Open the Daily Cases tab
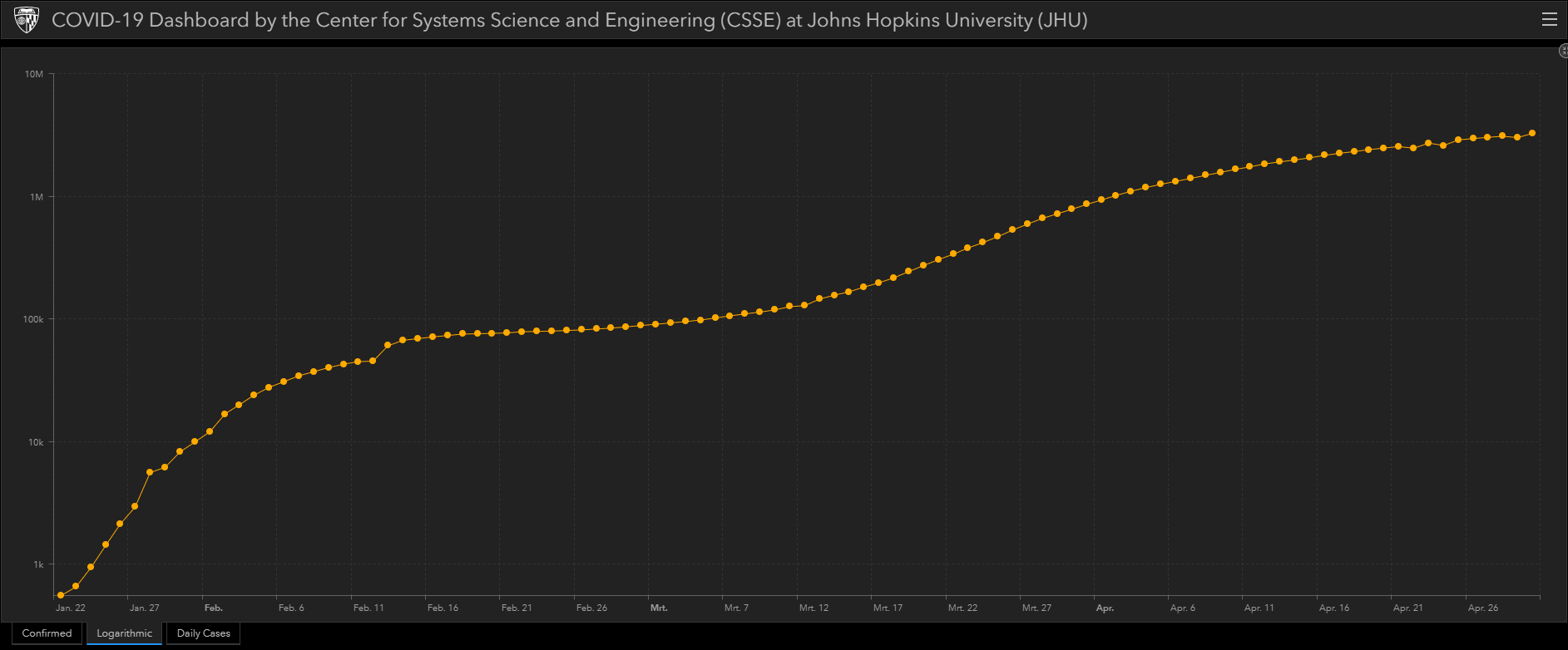This screenshot has height=650, width=1568. tap(204, 633)
